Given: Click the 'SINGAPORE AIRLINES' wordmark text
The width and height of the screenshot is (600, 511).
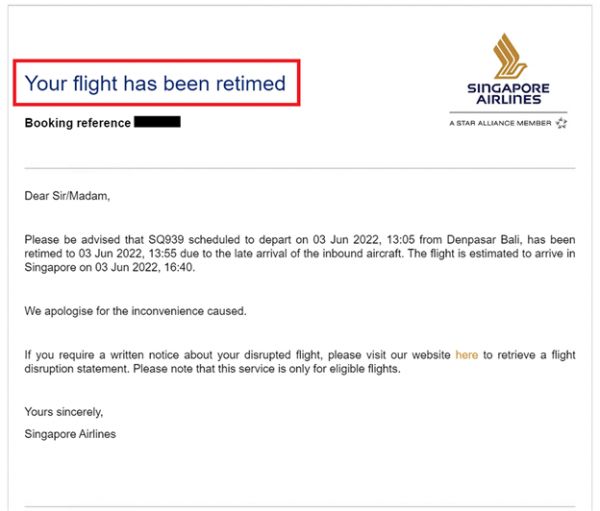Looking at the screenshot, I should click(508, 94).
